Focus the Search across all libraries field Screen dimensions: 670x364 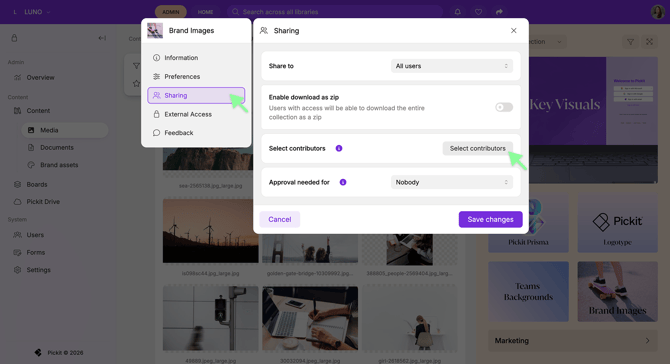point(335,12)
